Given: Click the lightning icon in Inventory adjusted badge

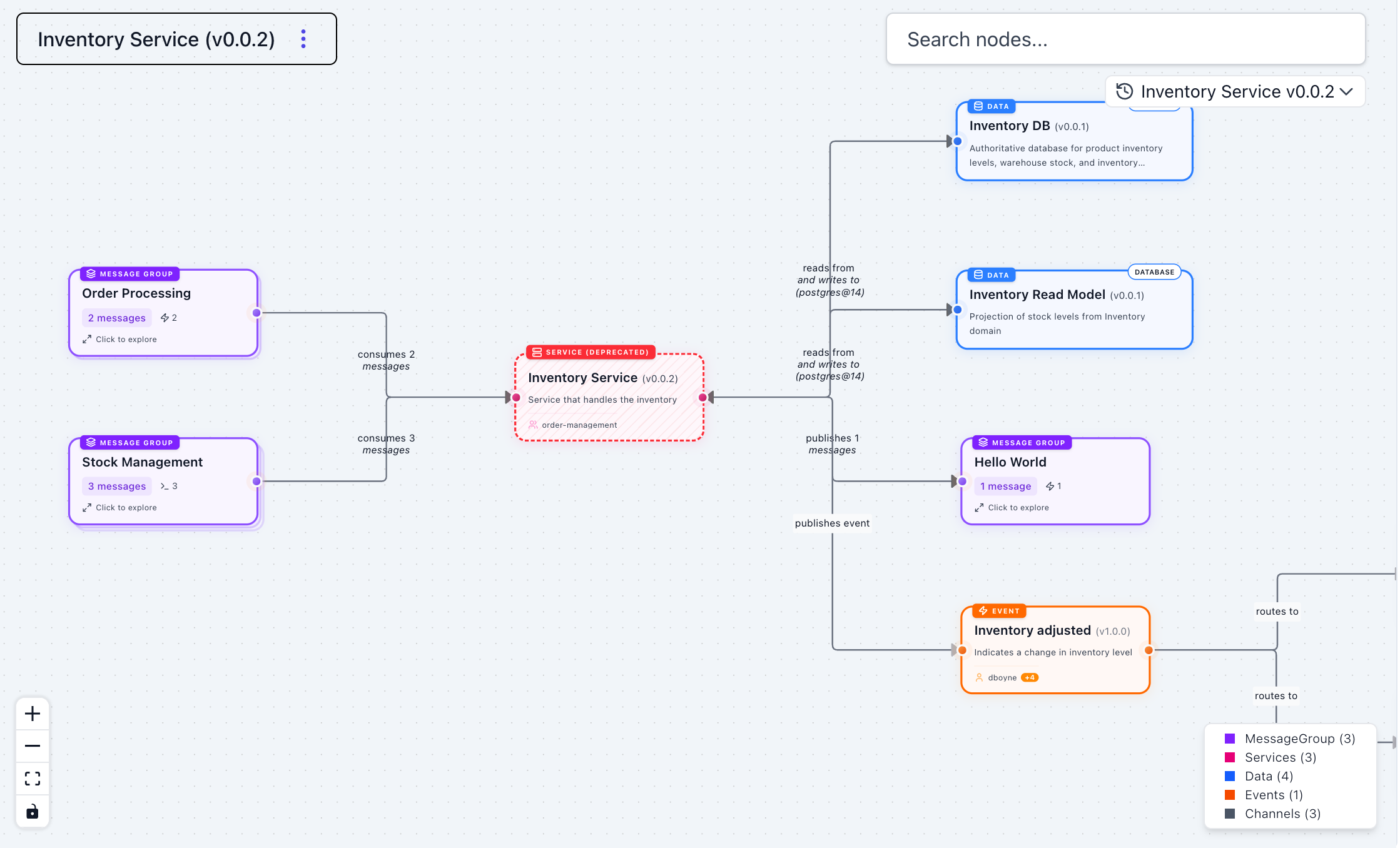Looking at the screenshot, I should pos(983,611).
